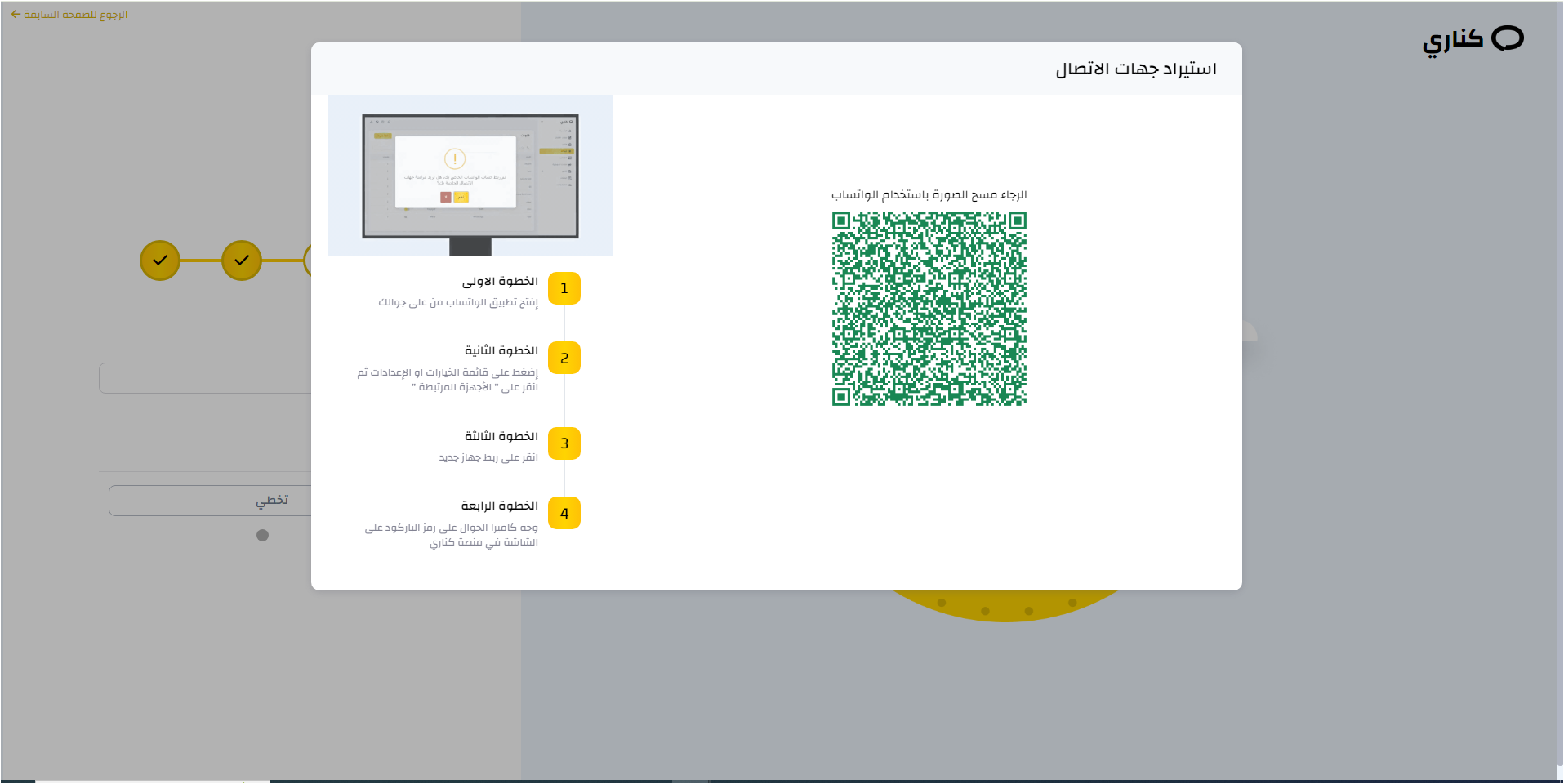This screenshot has height=784, width=1564.
Task: Click the الخطوة الاولى step title
Action: [x=500, y=282]
